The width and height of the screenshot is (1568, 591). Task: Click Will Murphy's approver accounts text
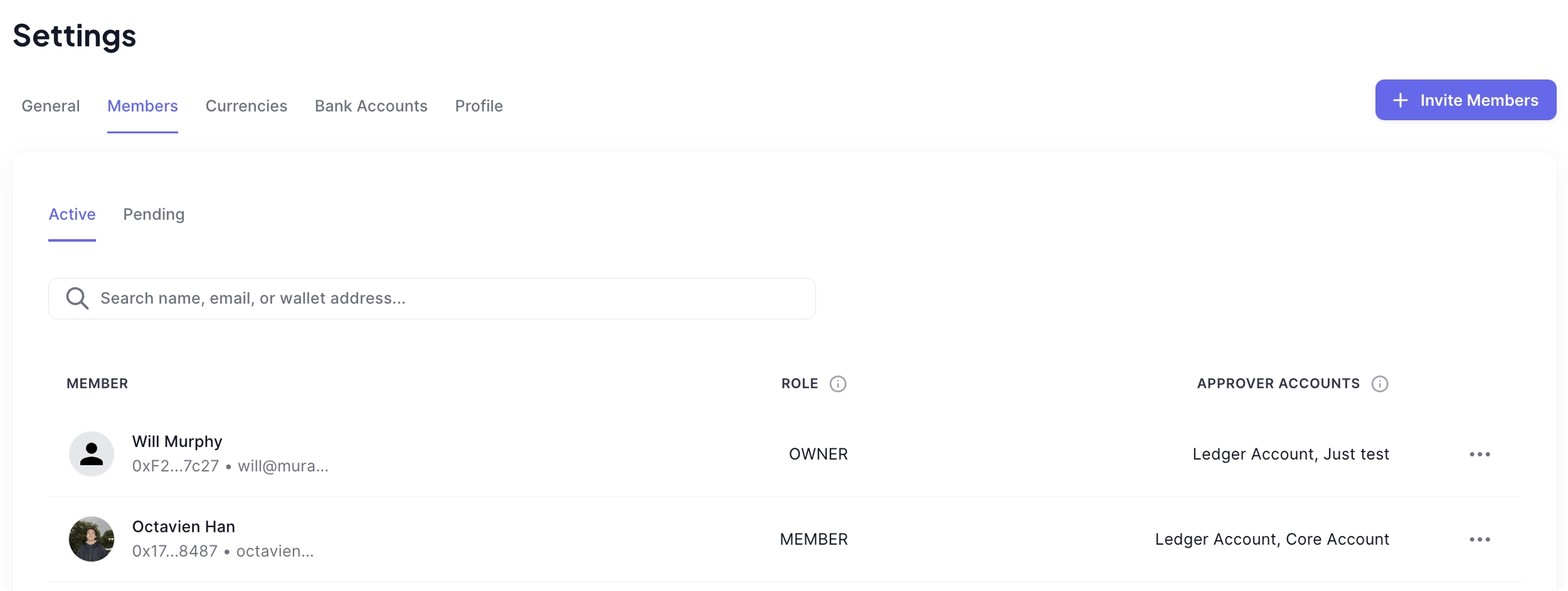coord(1290,454)
